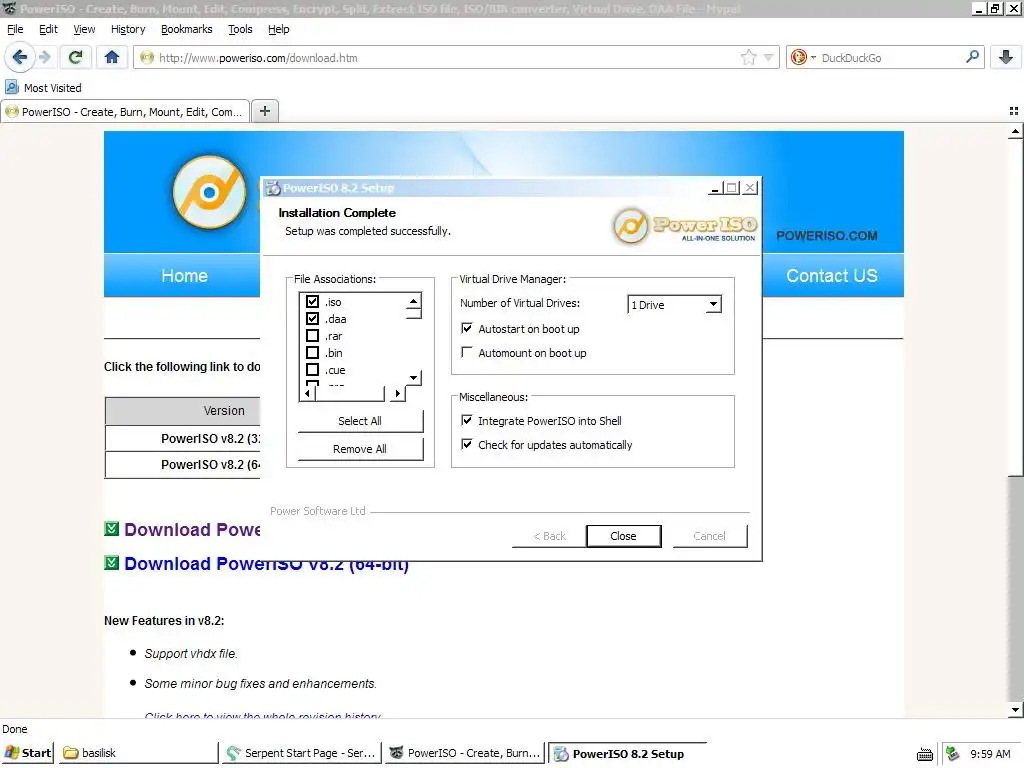This screenshot has width=1024, height=768.
Task: Open the Help menu
Action: tap(278, 29)
